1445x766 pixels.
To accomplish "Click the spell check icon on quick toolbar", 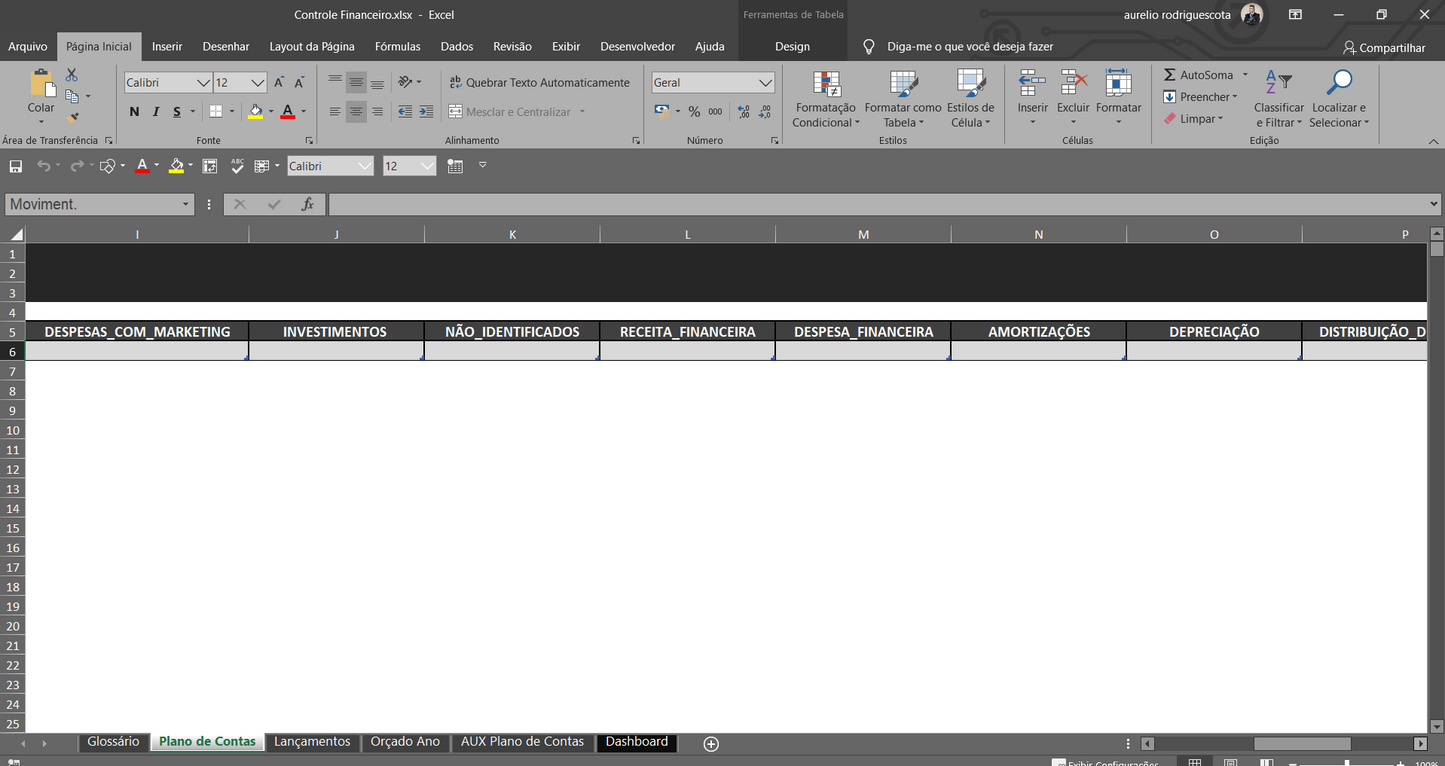I will [x=237, y=165].
